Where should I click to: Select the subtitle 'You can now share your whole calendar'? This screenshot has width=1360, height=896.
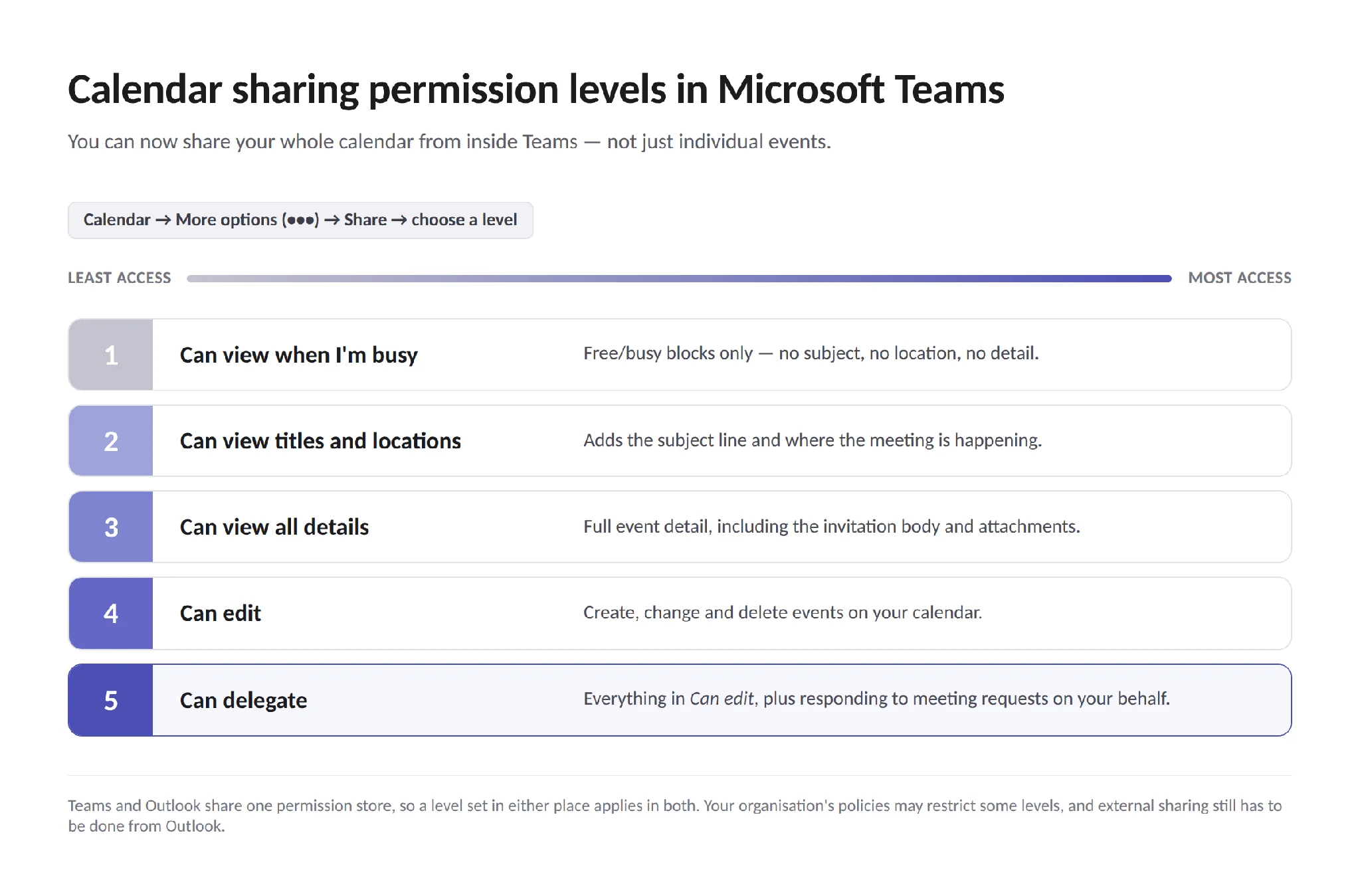pos(449,141)
